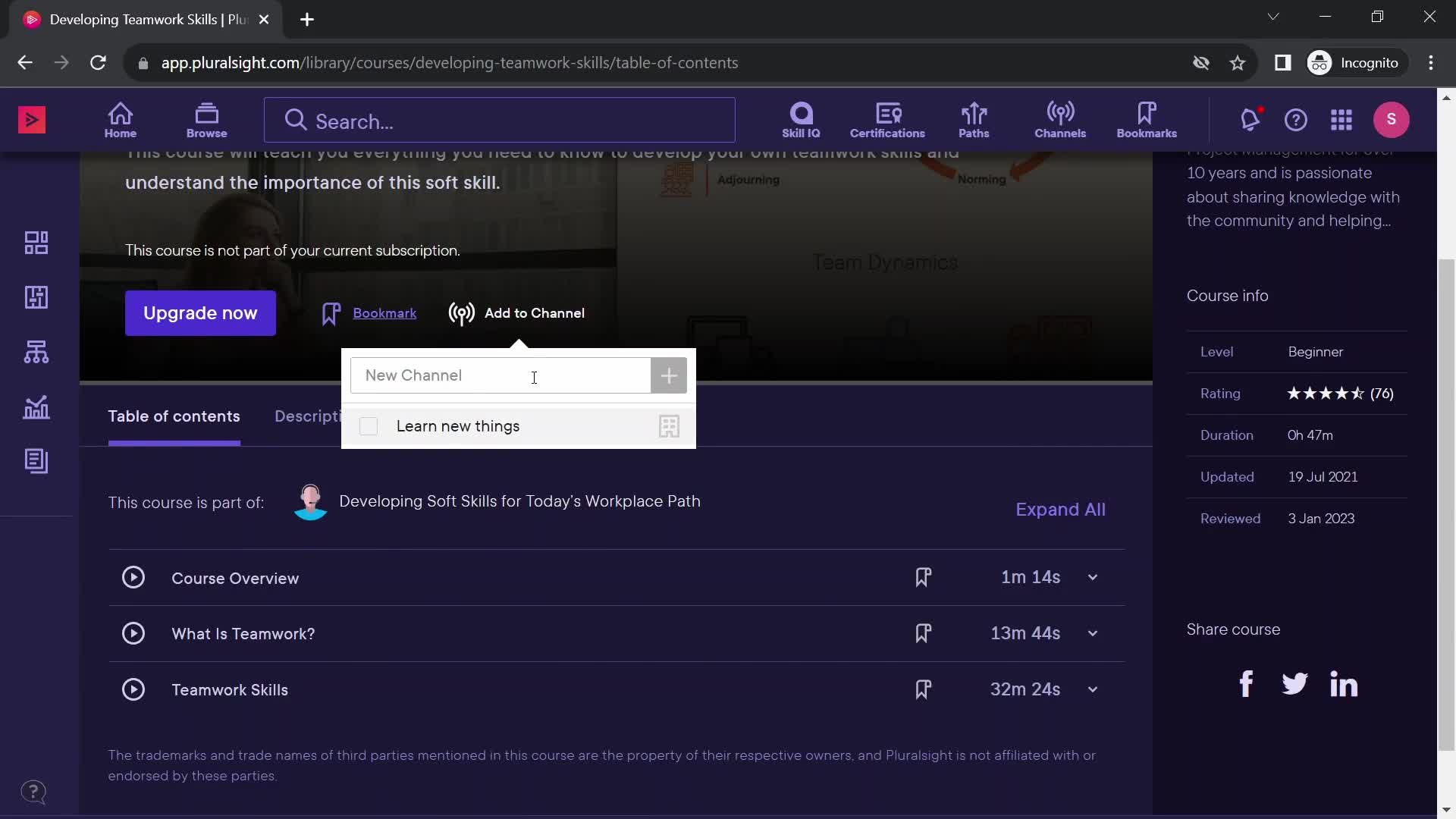Viewport: 1456px width, 819px height.
Task: Open the tab search dropdown arrow
Action: click(x=1273, y=17)
